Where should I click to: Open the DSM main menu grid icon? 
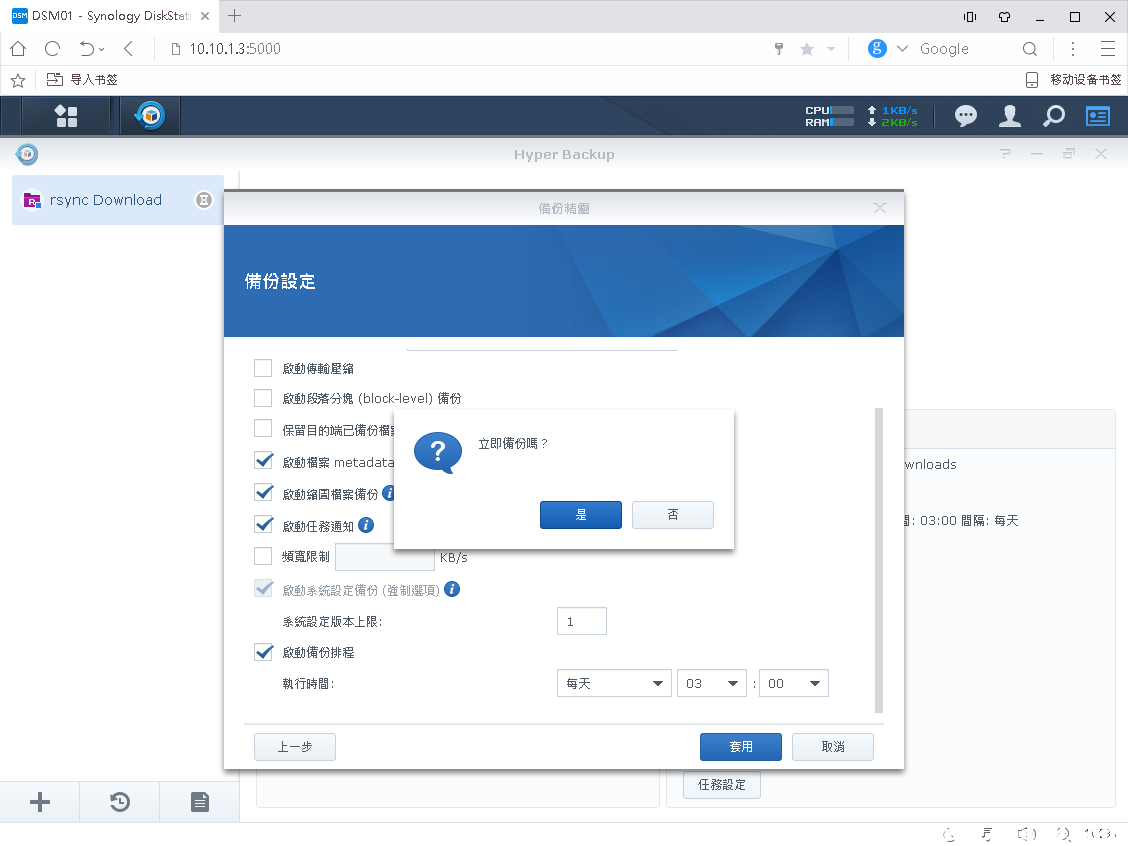66,116
